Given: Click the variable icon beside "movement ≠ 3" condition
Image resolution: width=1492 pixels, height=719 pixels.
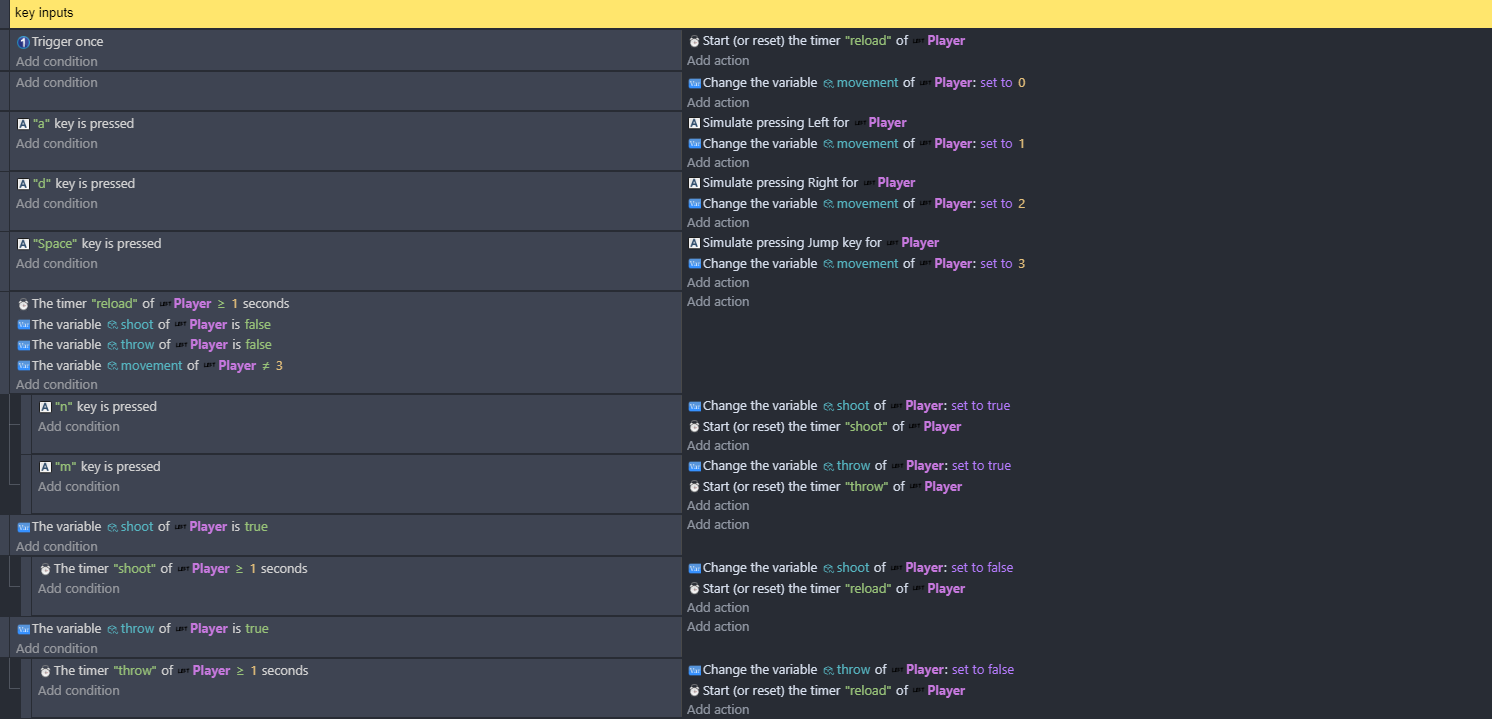Looking at the screenshot, I should click(23, 366).
